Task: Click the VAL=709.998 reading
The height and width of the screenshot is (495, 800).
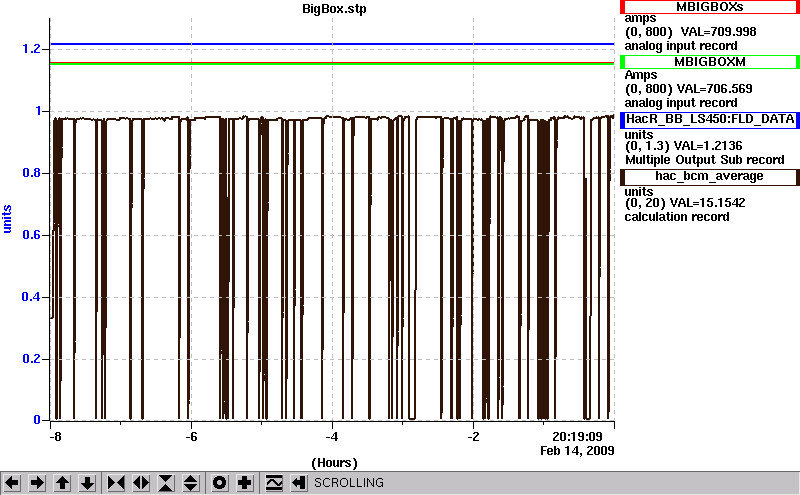Action: pos(718,32)
